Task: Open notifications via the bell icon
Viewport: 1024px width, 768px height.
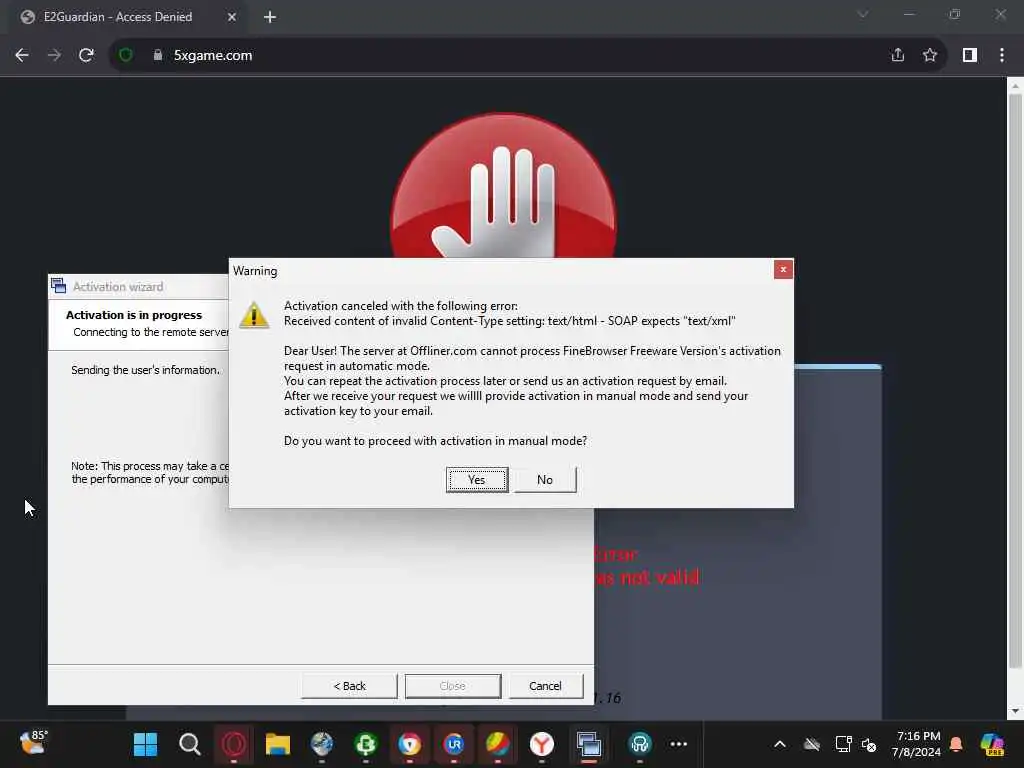Action: pyautogui.click(x=956, y=744)
